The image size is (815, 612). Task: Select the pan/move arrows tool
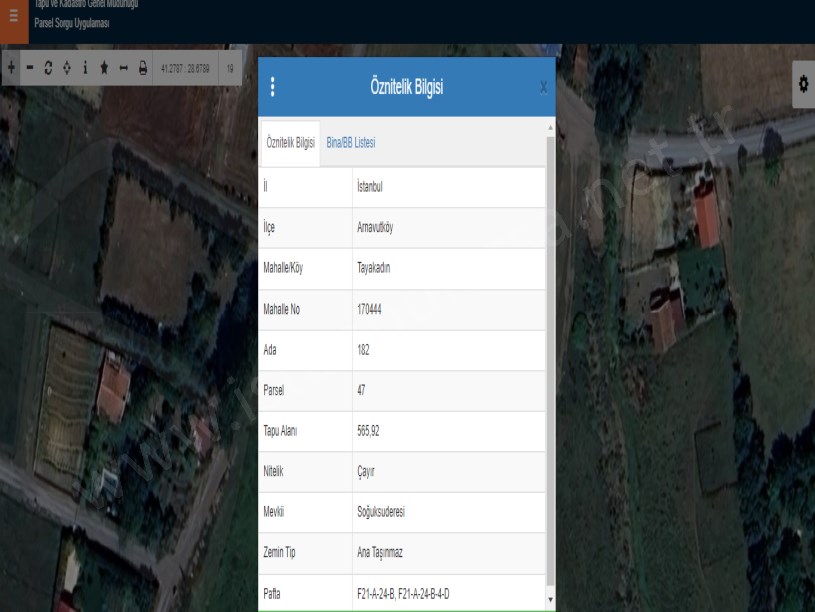(66, 68)
